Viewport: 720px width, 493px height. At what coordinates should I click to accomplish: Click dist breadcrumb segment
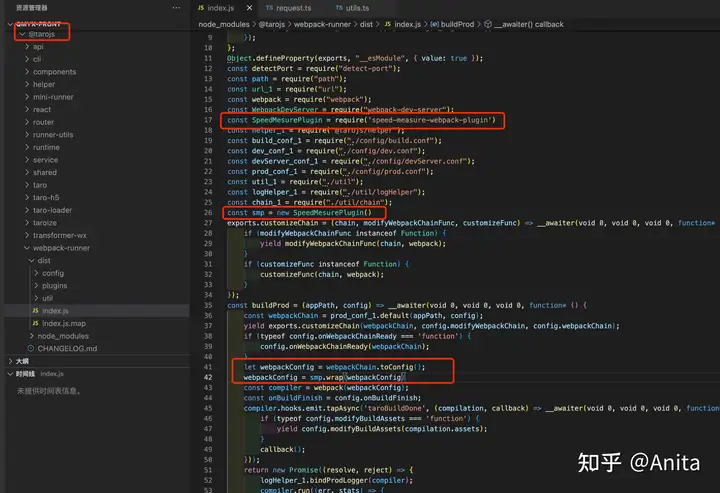tap(366, 24)
